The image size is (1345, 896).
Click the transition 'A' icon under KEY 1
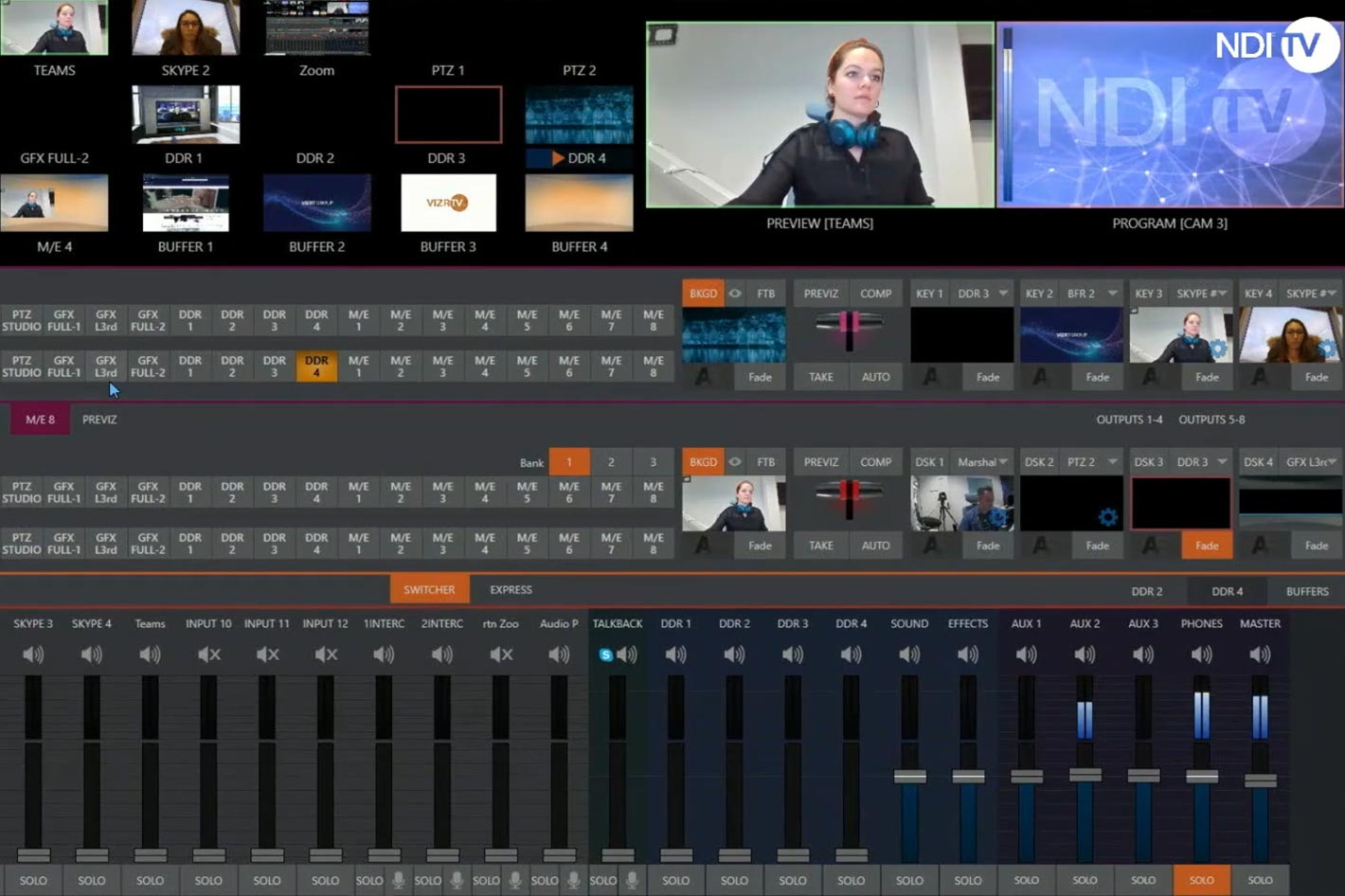[931, 377]
